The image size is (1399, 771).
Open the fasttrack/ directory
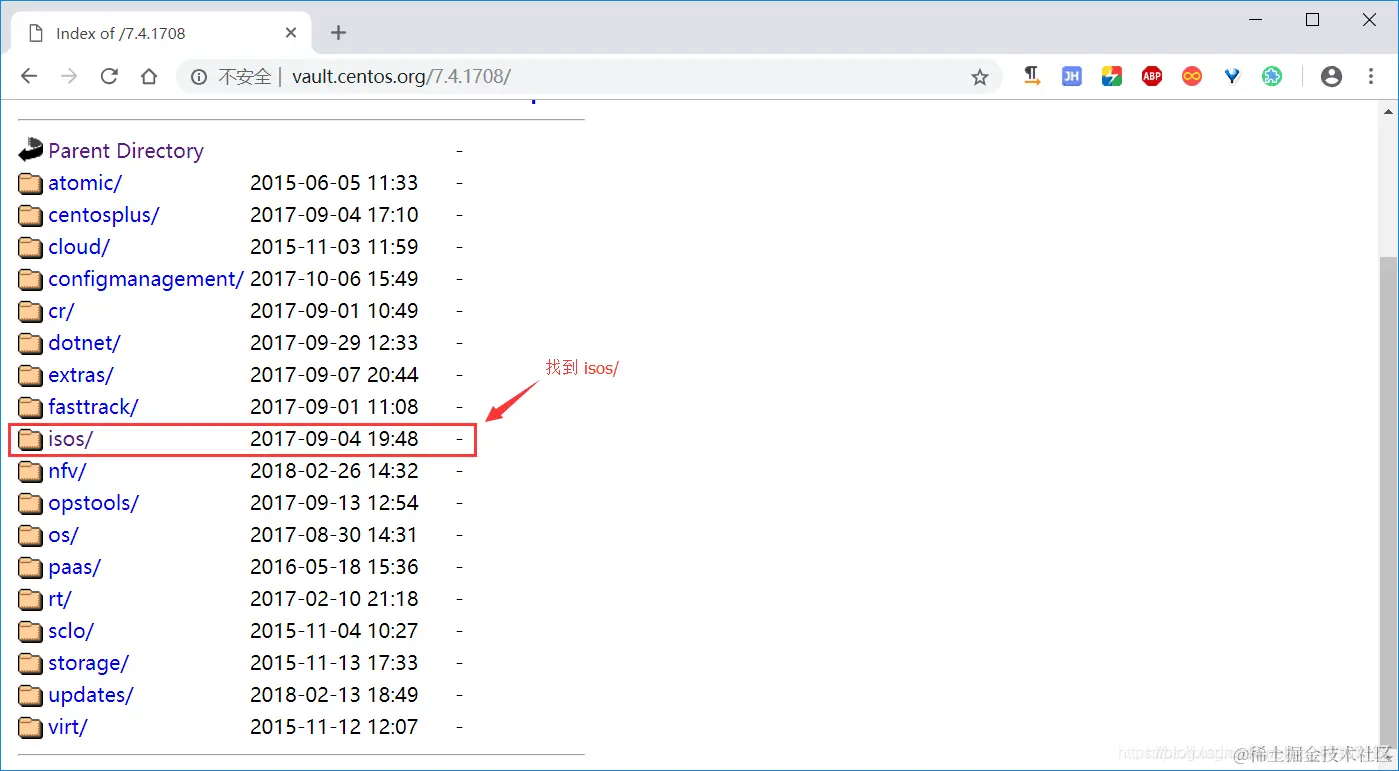(x=93, y=407)
